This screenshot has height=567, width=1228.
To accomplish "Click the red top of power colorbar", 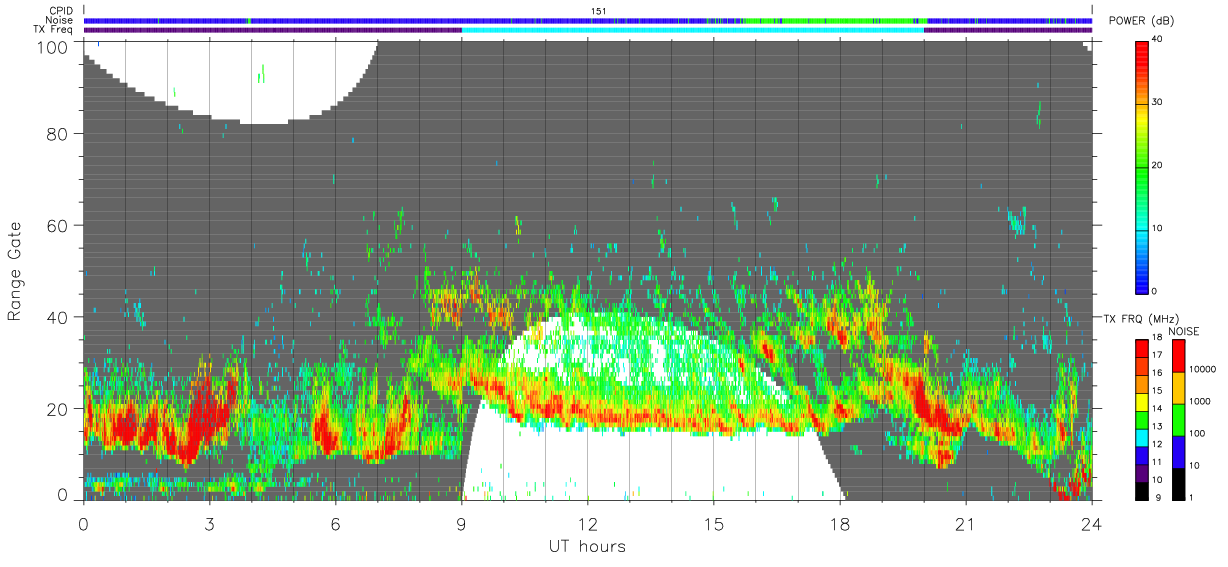I will click(x=1142, y=55).
